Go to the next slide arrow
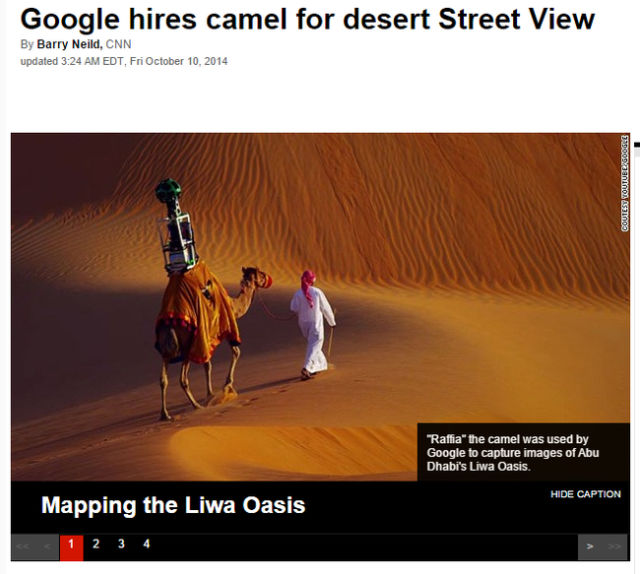 pyautogui.click(x=590, y=547)
